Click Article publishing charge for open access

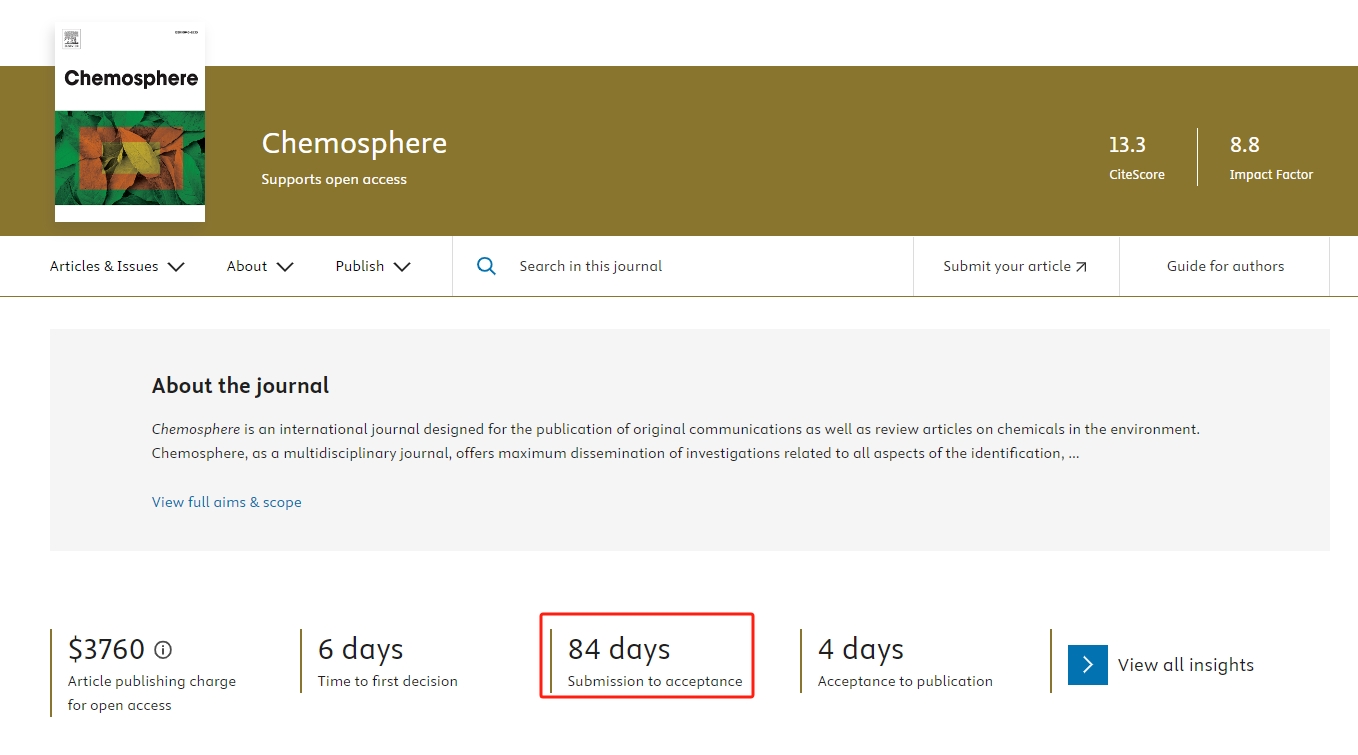pos(152,693)
